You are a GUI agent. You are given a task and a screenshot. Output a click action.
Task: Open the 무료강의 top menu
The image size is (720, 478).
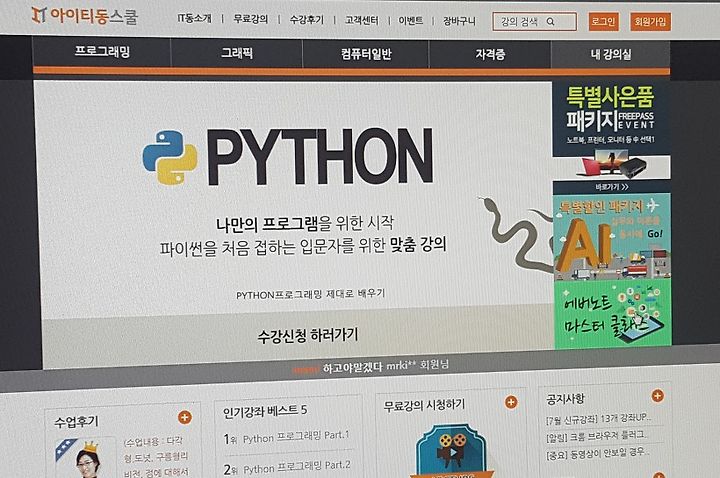click(250, 19)
